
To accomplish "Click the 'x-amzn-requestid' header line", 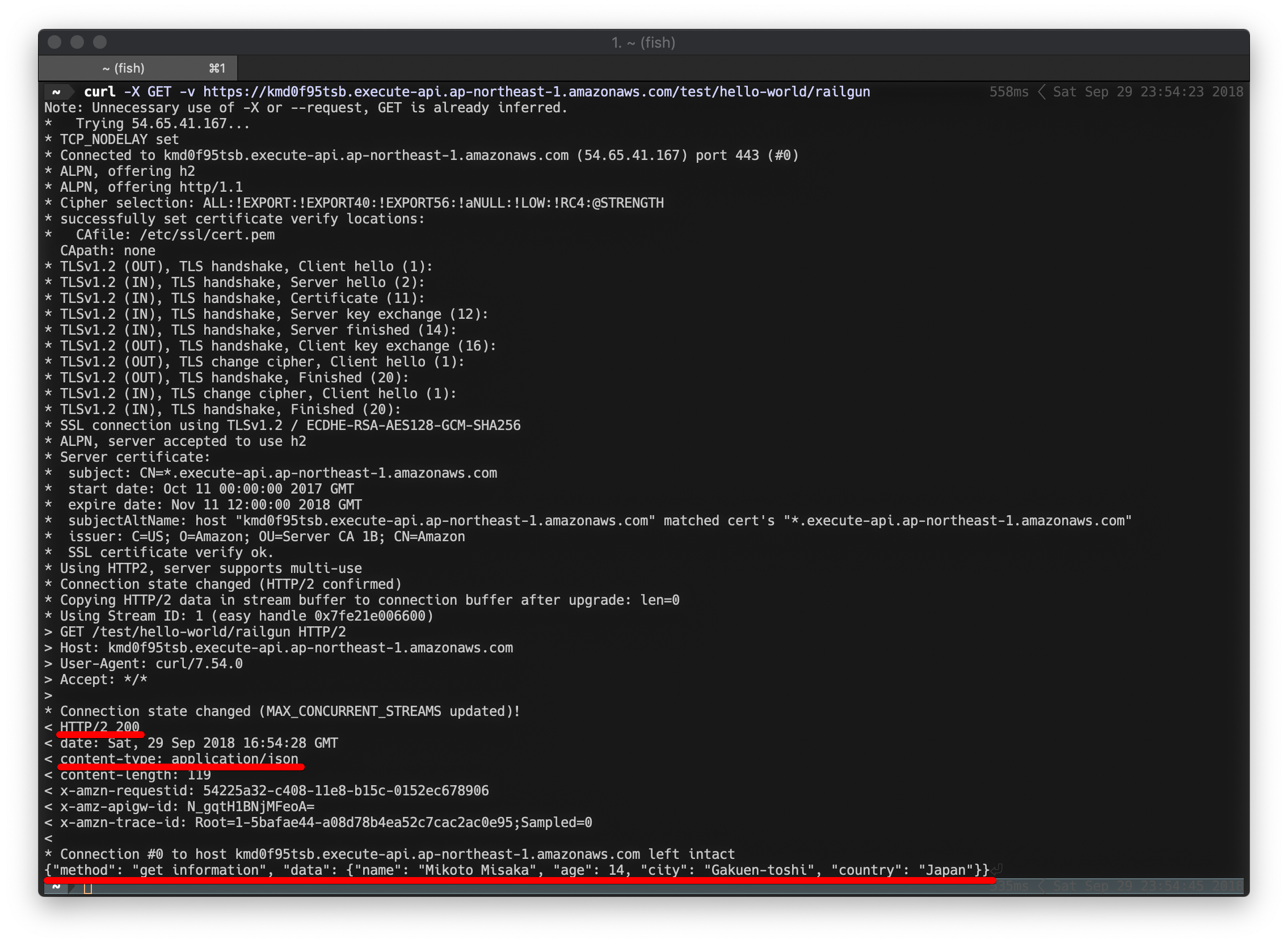I will point(267,791).
